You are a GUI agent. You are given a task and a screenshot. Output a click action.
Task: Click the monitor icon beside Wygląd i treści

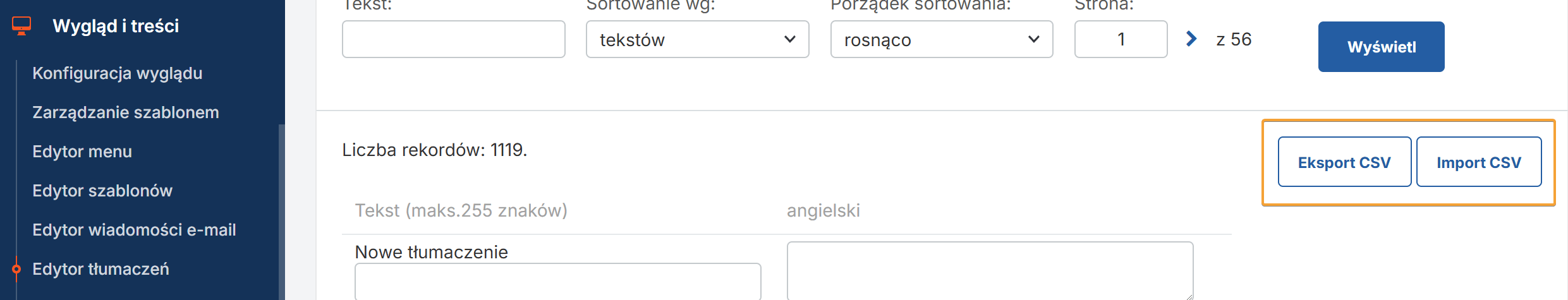(21, 26)
